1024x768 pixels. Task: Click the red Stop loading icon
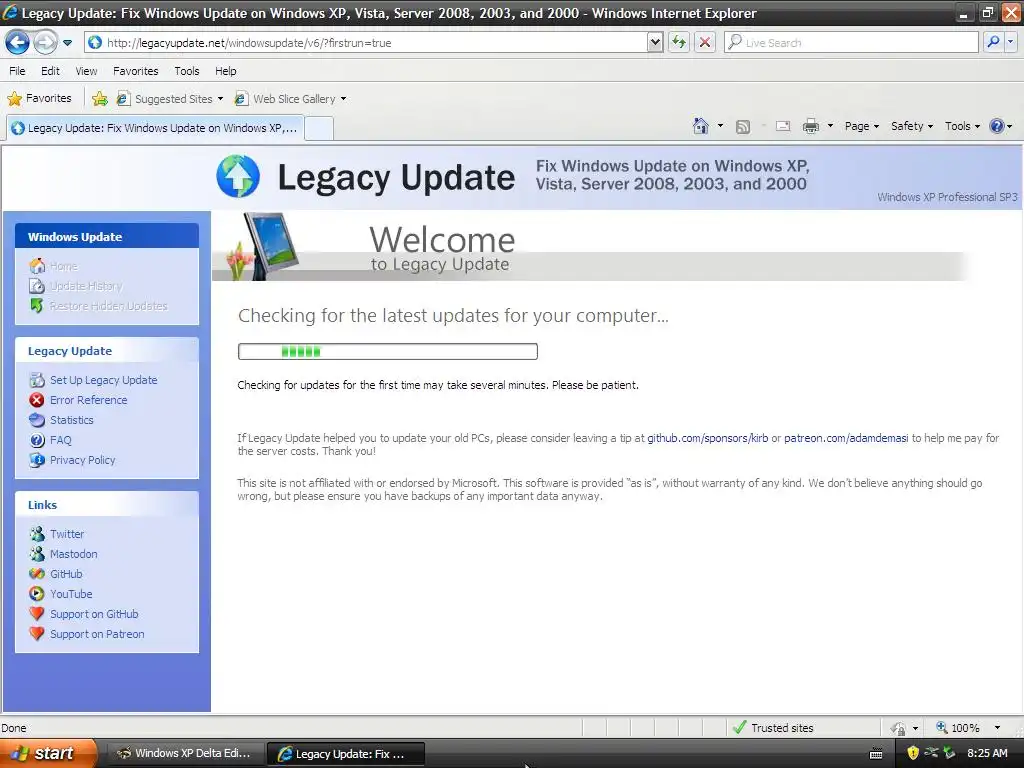pos(705,42)
